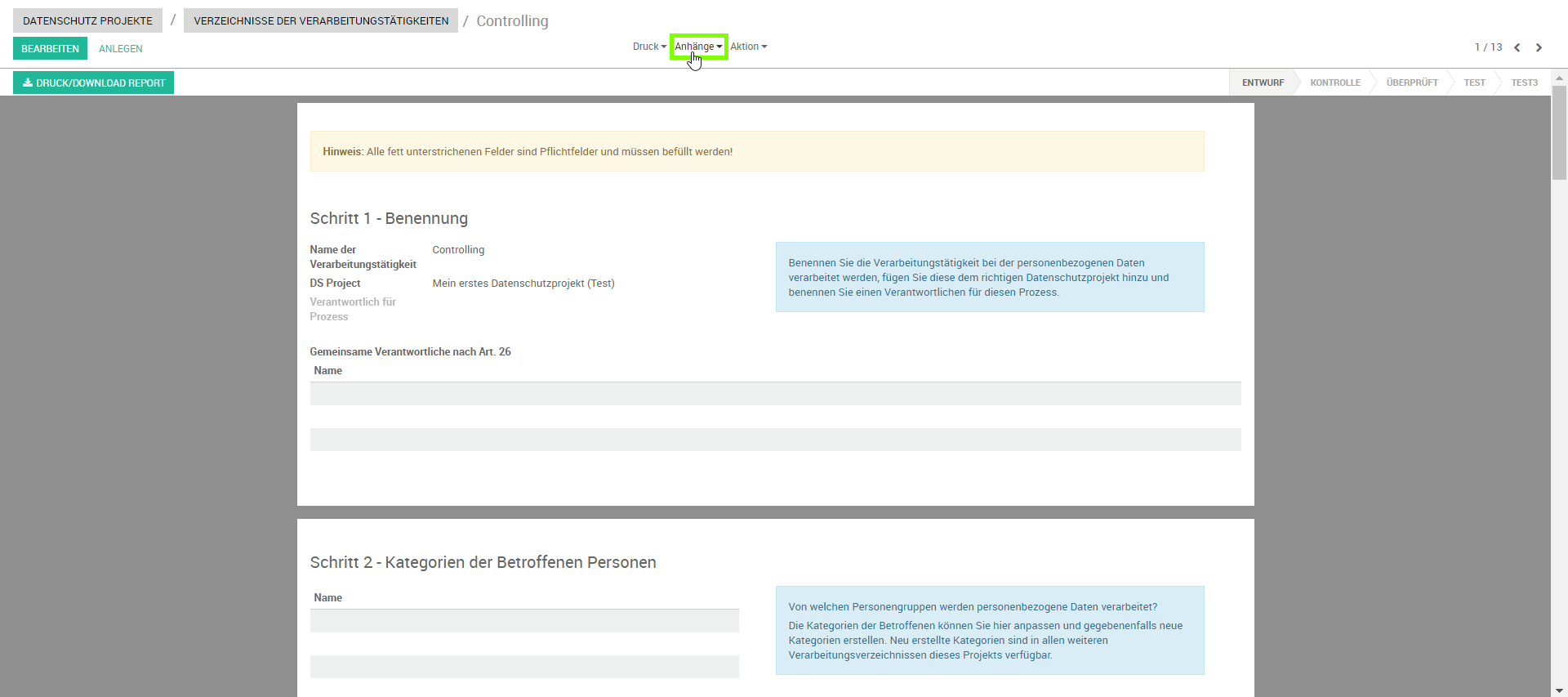Click the Bearbeiten button
Screen dimensions: 1568x697
(x=50, y=48)
